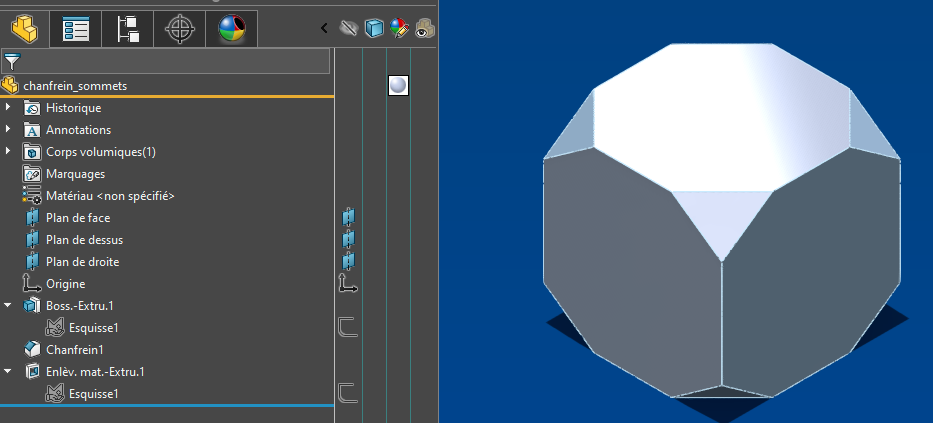The image size is (933, 423).
Task: Collapse the Enlèv. mat.-Extru.1 feature
Action: point(8,371)
